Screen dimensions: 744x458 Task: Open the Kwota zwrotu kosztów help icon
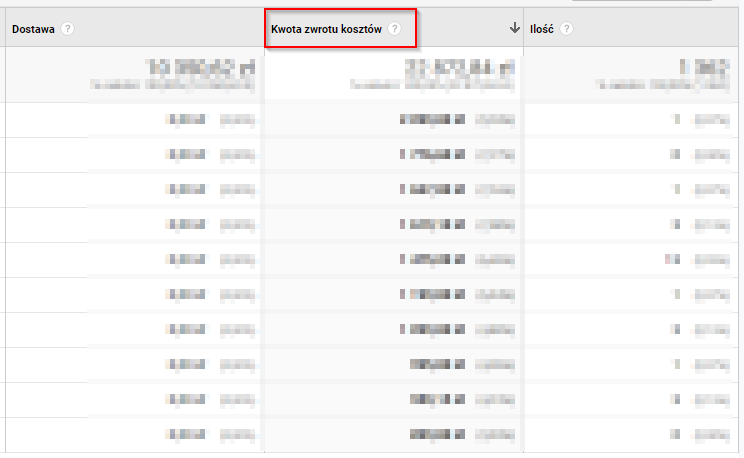click(x=394, y=29)
